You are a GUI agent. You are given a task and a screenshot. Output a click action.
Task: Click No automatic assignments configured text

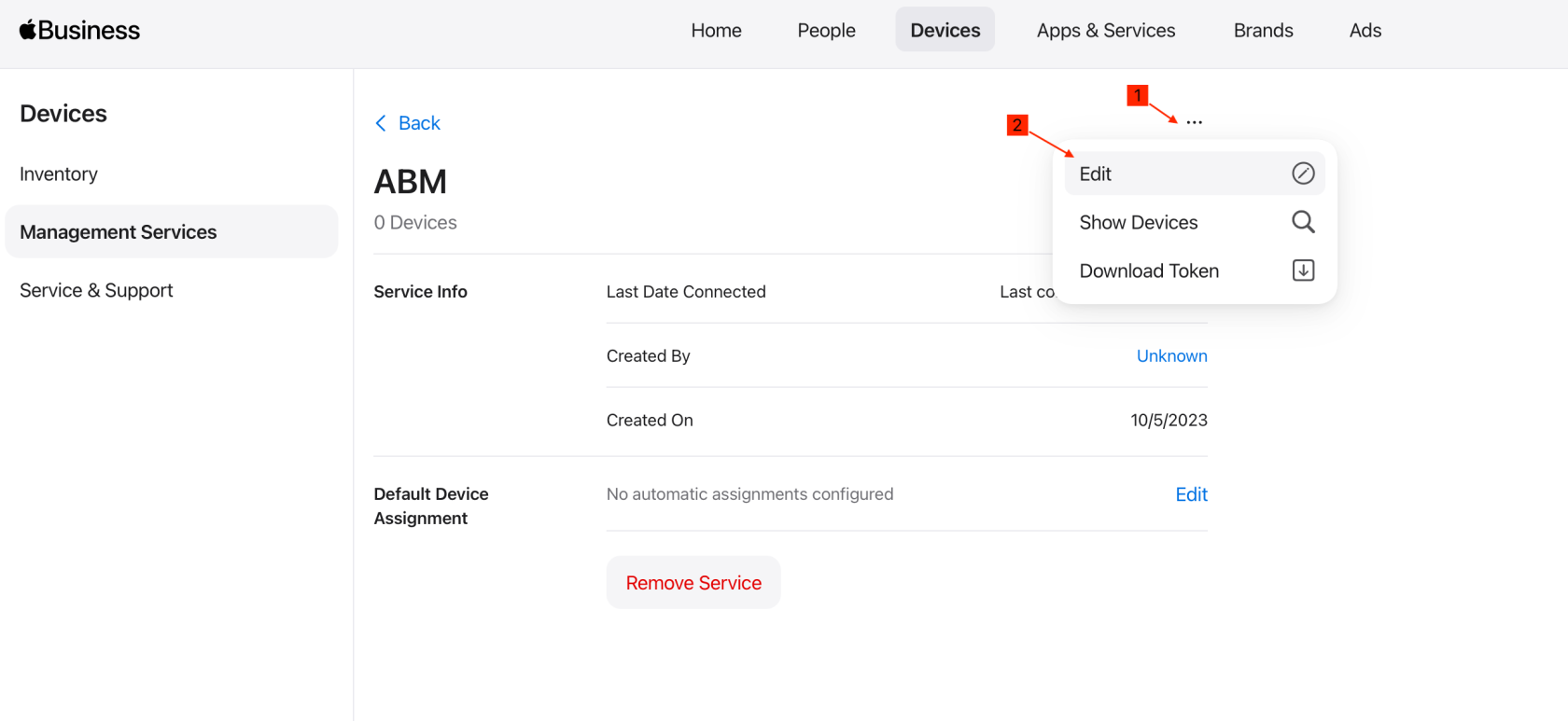point(749,494)
